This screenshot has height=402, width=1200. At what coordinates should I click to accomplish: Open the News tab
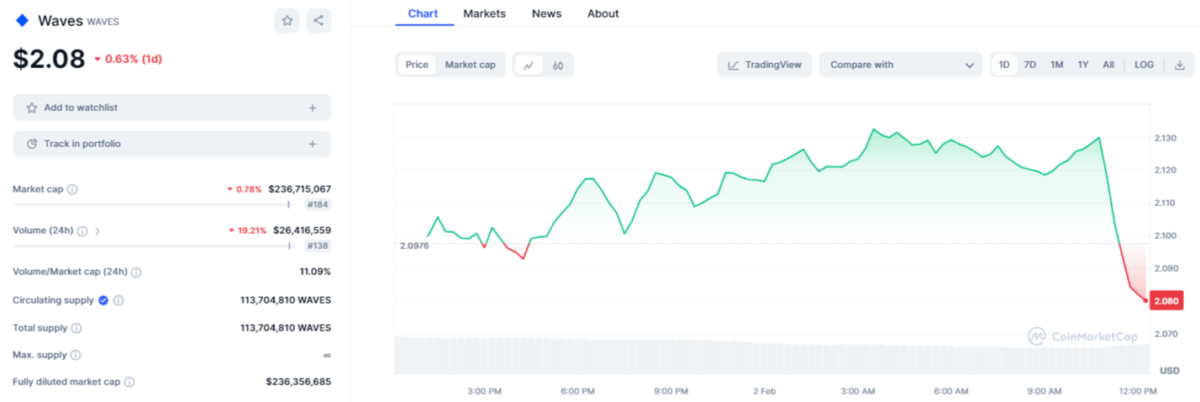pos(546,14)
